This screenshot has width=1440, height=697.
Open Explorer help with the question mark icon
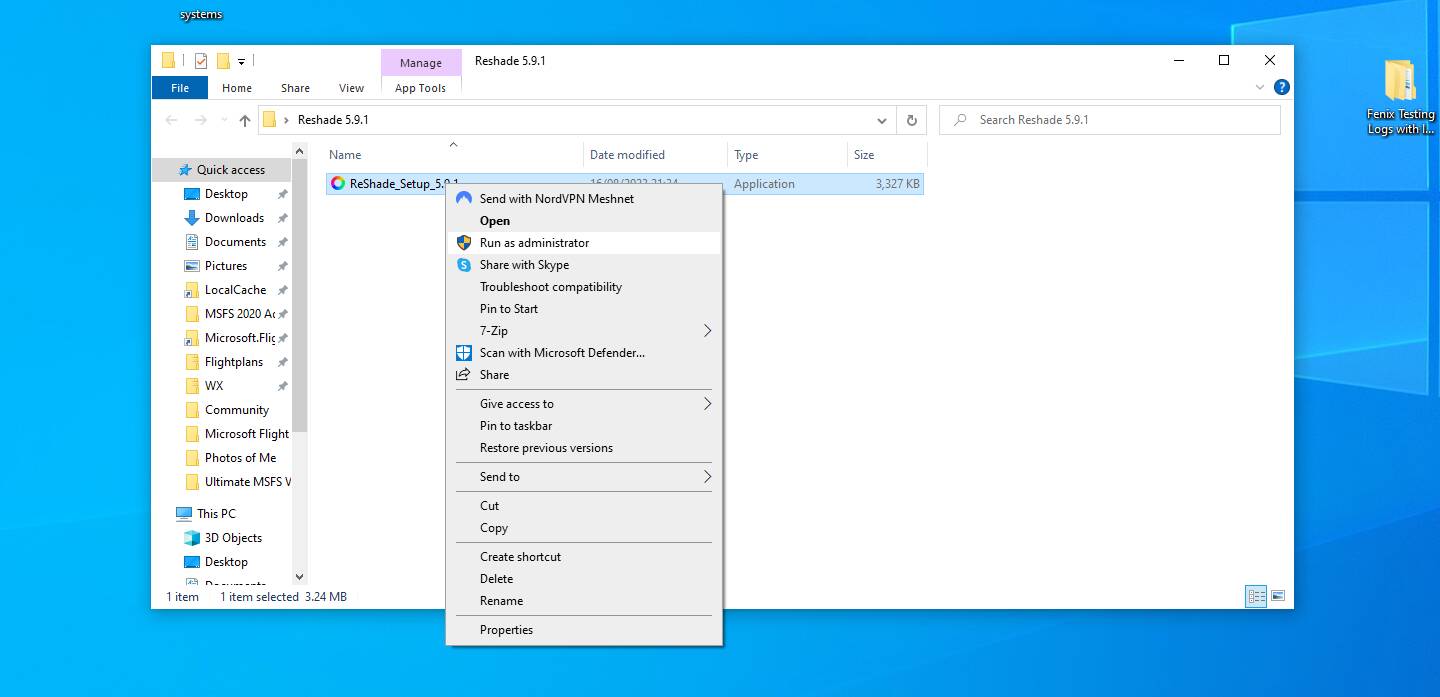point(1282,87)
